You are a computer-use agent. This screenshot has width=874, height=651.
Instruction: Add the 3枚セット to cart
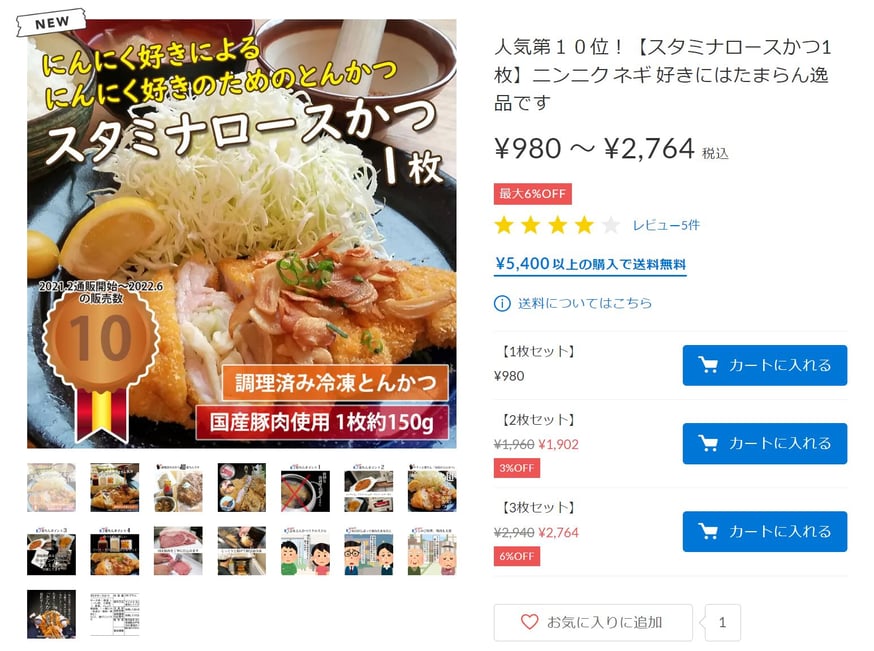(x=765, y=531)
